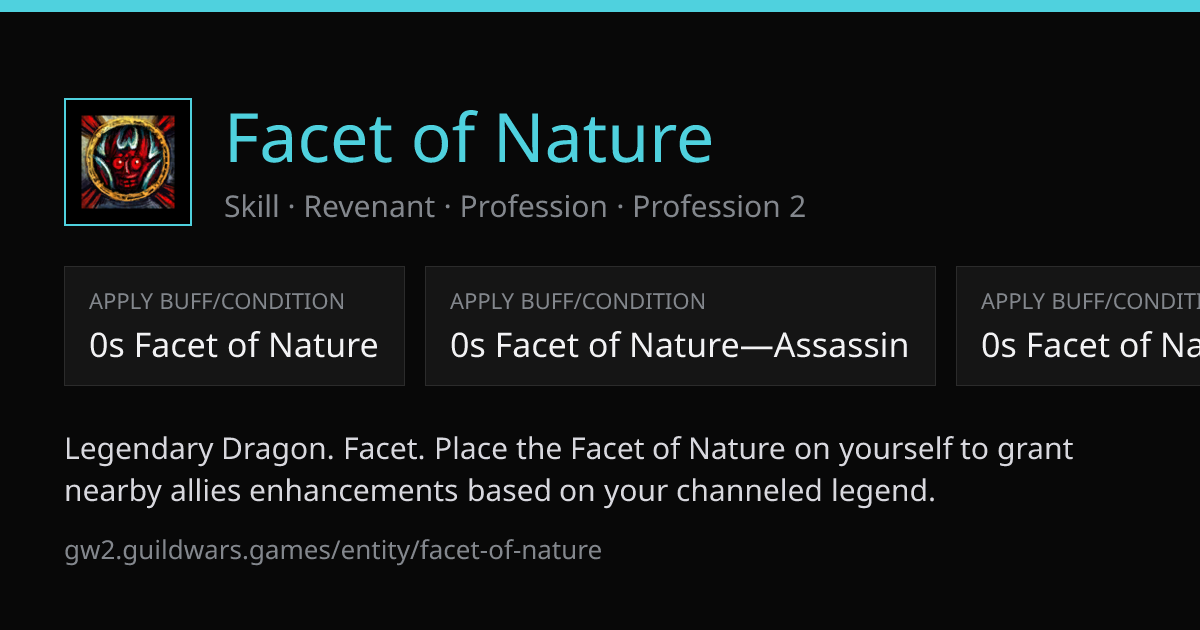Click the cut-off APPLY BUFF/CONDITI heading at right edge
This screenshot has width=1200, height=630.
(x=1090, y=301)
